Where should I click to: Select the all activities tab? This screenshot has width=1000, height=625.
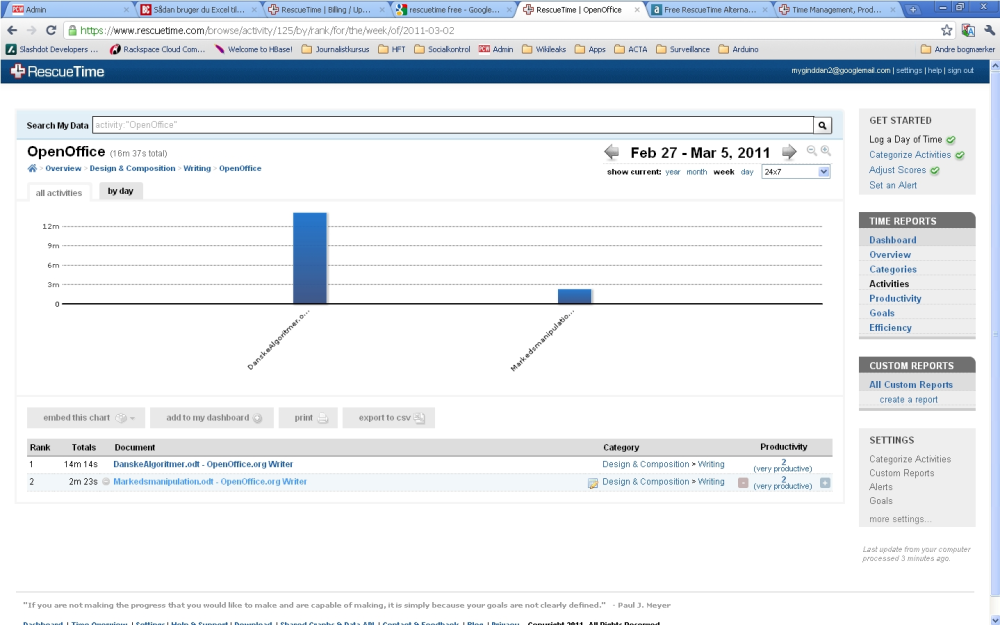59,193
